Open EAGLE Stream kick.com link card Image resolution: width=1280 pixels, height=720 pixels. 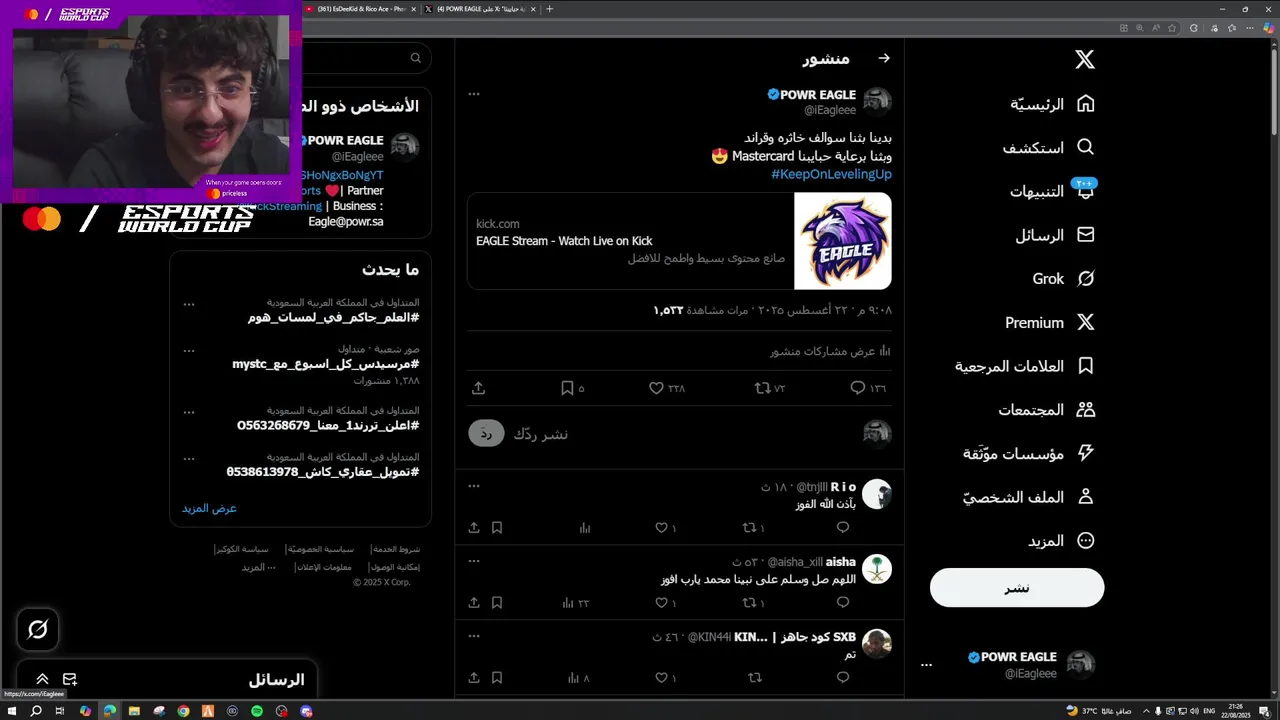[x=679, y=241]
